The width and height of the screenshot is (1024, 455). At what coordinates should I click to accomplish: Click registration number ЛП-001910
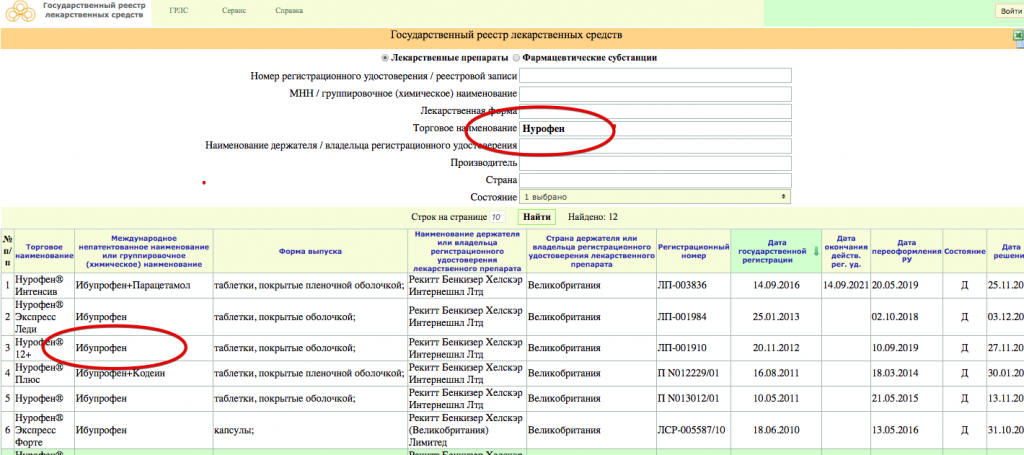click(682, 348)
